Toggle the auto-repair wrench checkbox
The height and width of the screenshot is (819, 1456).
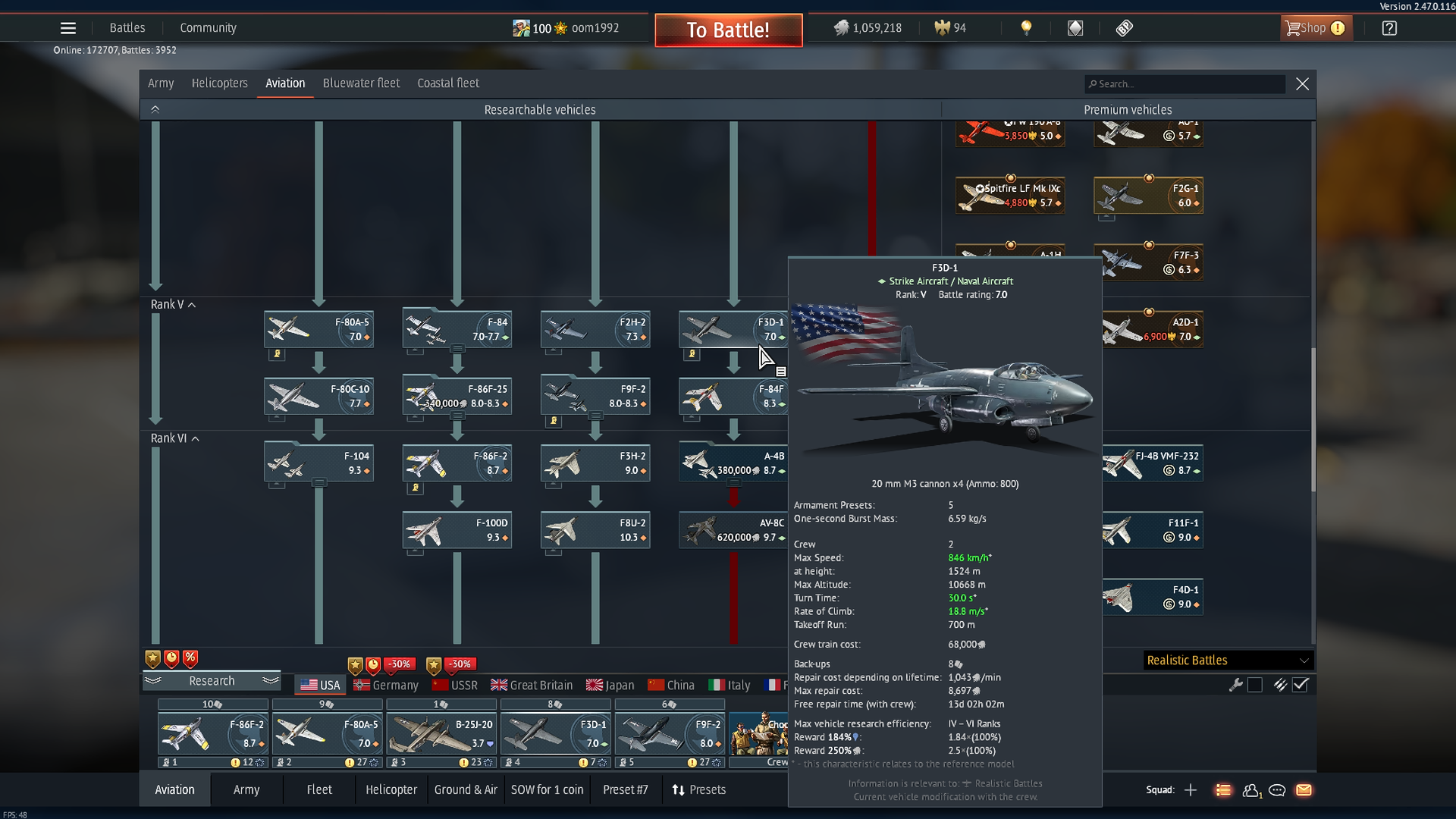point(1255,685)
